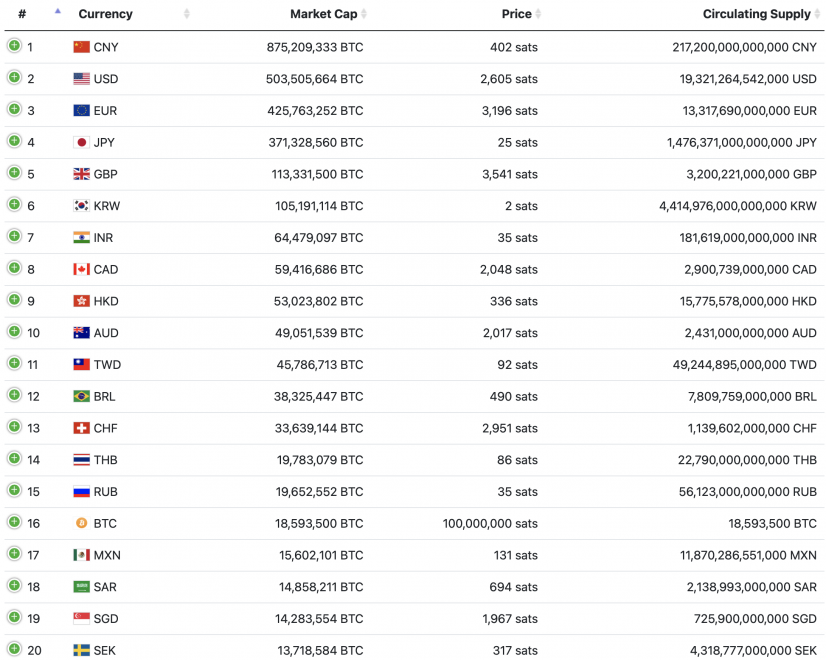
Task: Click the sort arrows beside Market Cap
Action: 366,13
